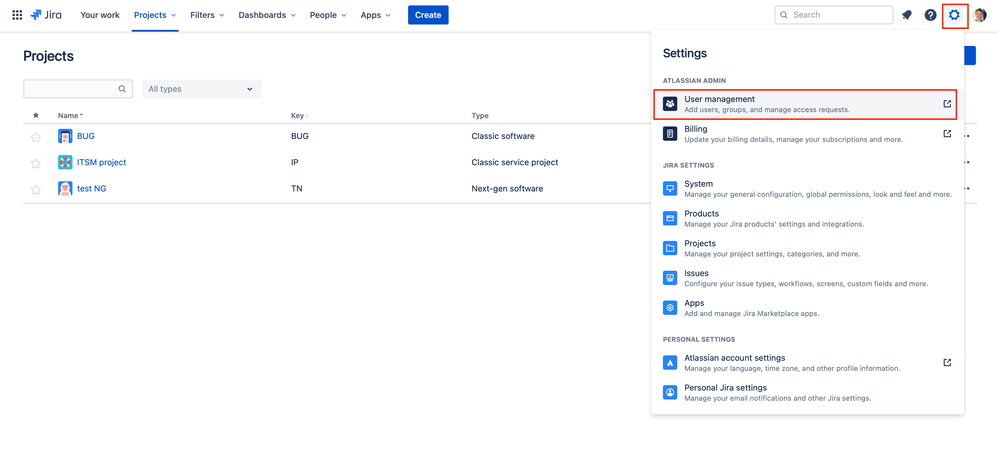Open the BUG project link
Image resolution: width=998 pixels, height=455 pixels.
click(86, 136)
